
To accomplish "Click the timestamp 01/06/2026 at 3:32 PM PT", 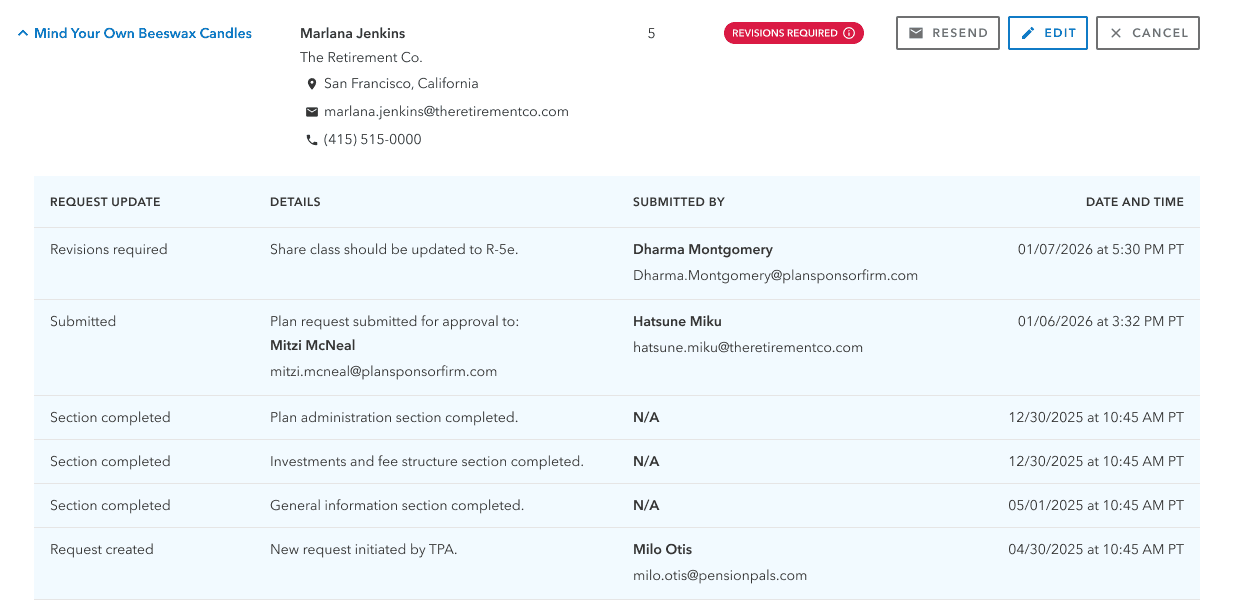I will coord(1101,322).
